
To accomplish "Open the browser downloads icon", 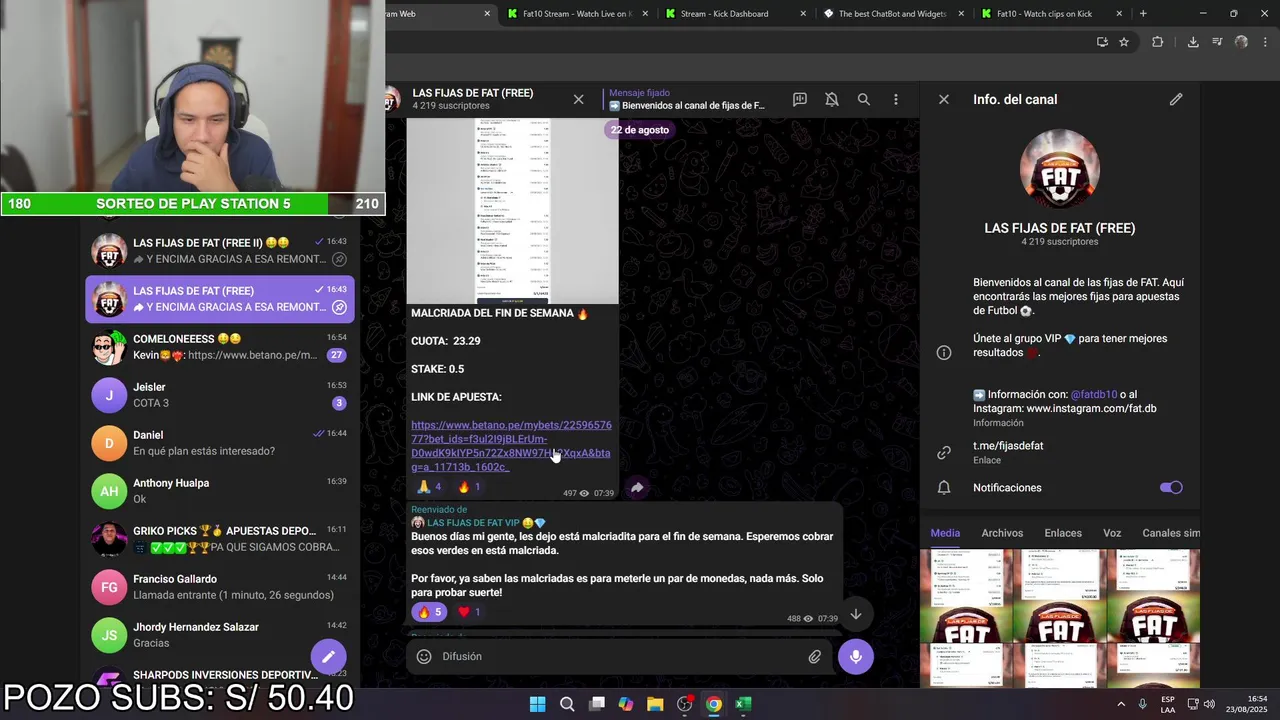I will pyautogui.click(x=1193, y=42).
